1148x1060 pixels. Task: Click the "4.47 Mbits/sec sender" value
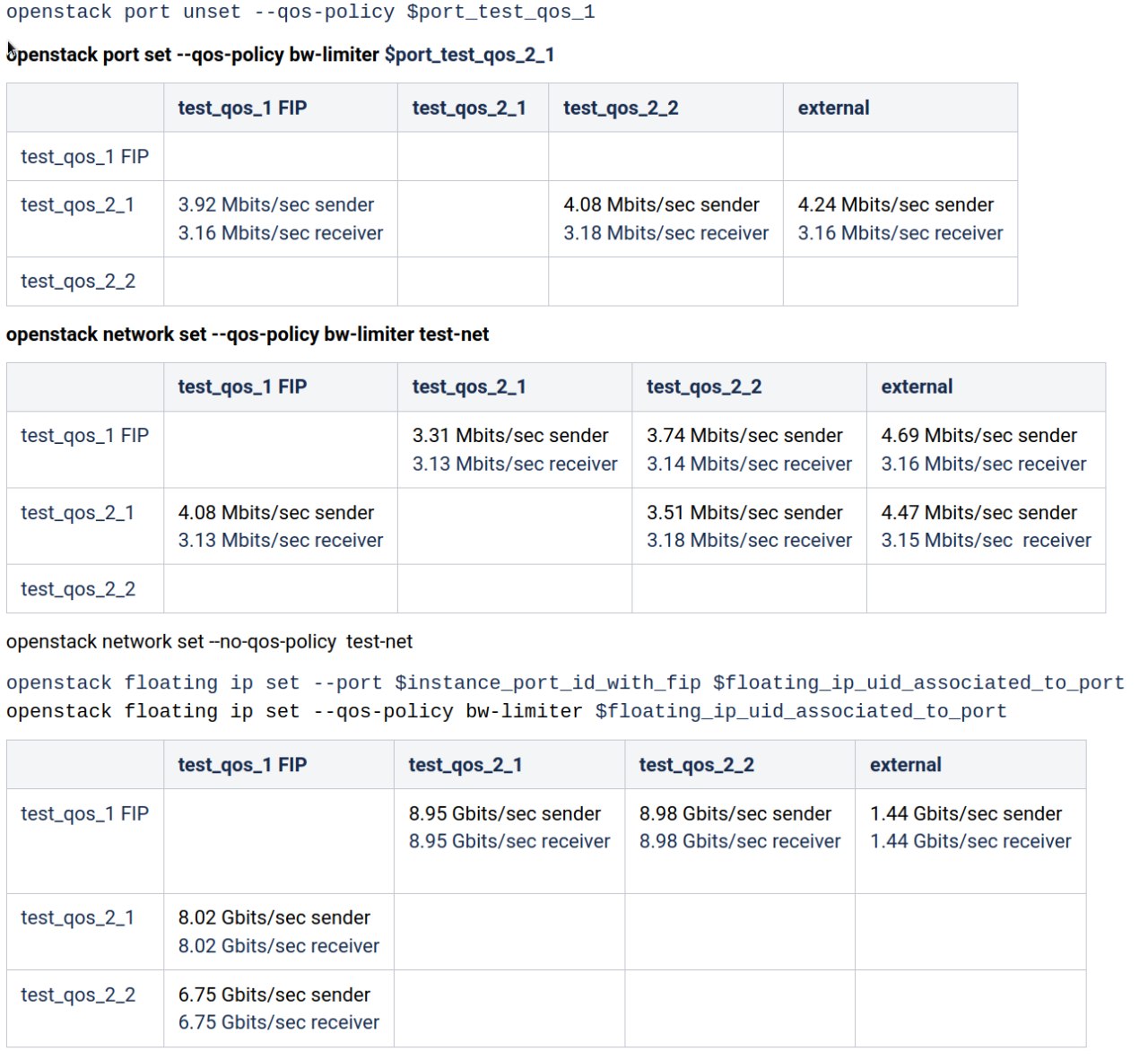pos(978,513)
